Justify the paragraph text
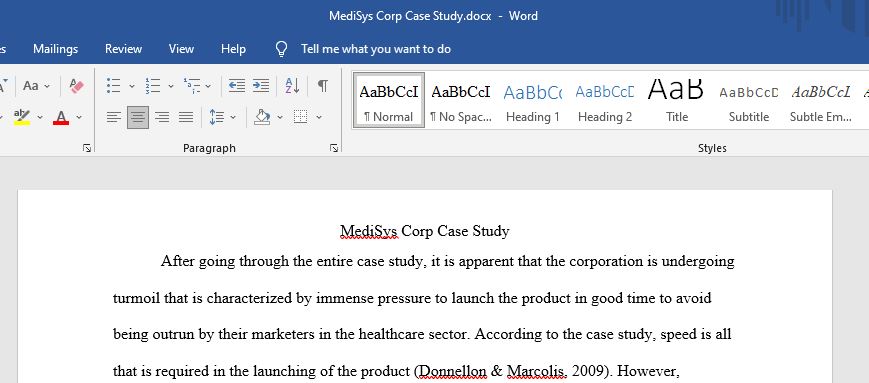The height and width of the screenshot is (383, 869). pos(186,117)
